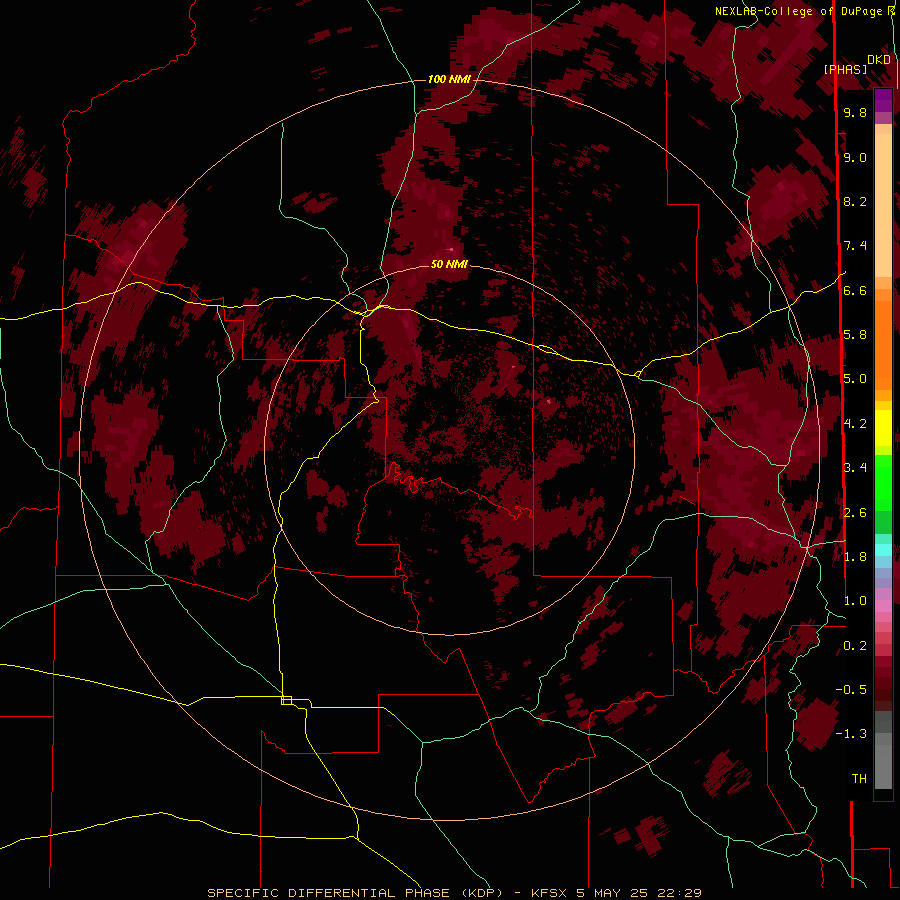The width and height of the screenshot is (900, 900).
Task: Click the 50 NMI range ring label
Action: coord(449,264)
